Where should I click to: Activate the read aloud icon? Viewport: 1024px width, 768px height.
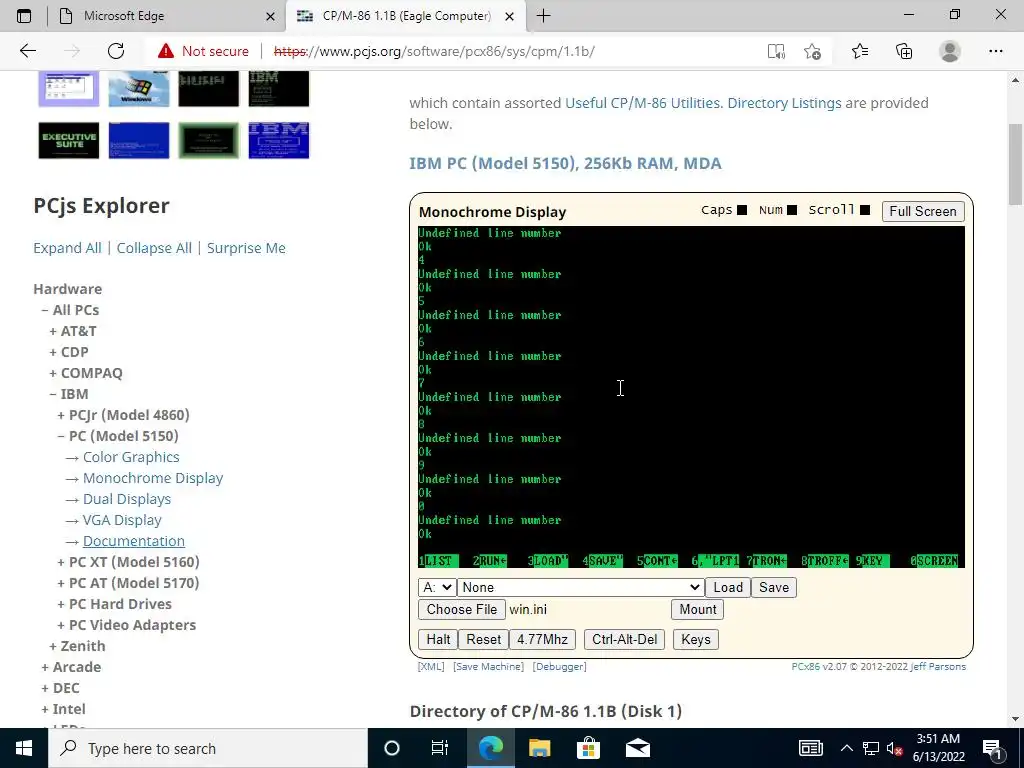[776, 51]
